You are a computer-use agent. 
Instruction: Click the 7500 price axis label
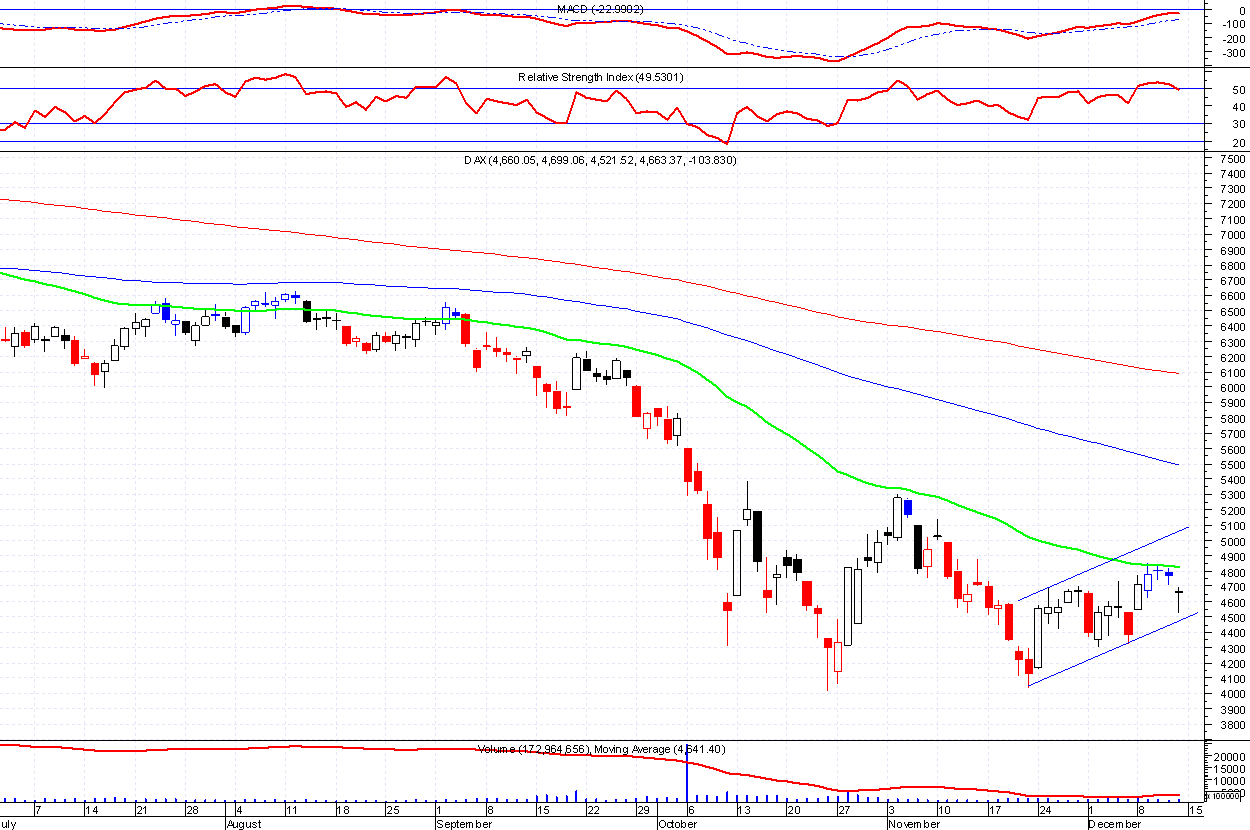(1231, 159)
